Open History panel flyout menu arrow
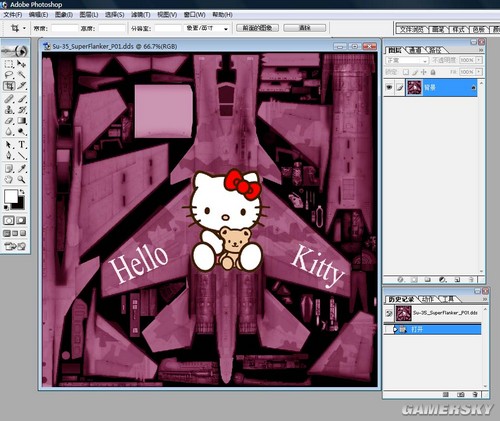500x421 pixels. pyautogui.click(x=485, y=299)
